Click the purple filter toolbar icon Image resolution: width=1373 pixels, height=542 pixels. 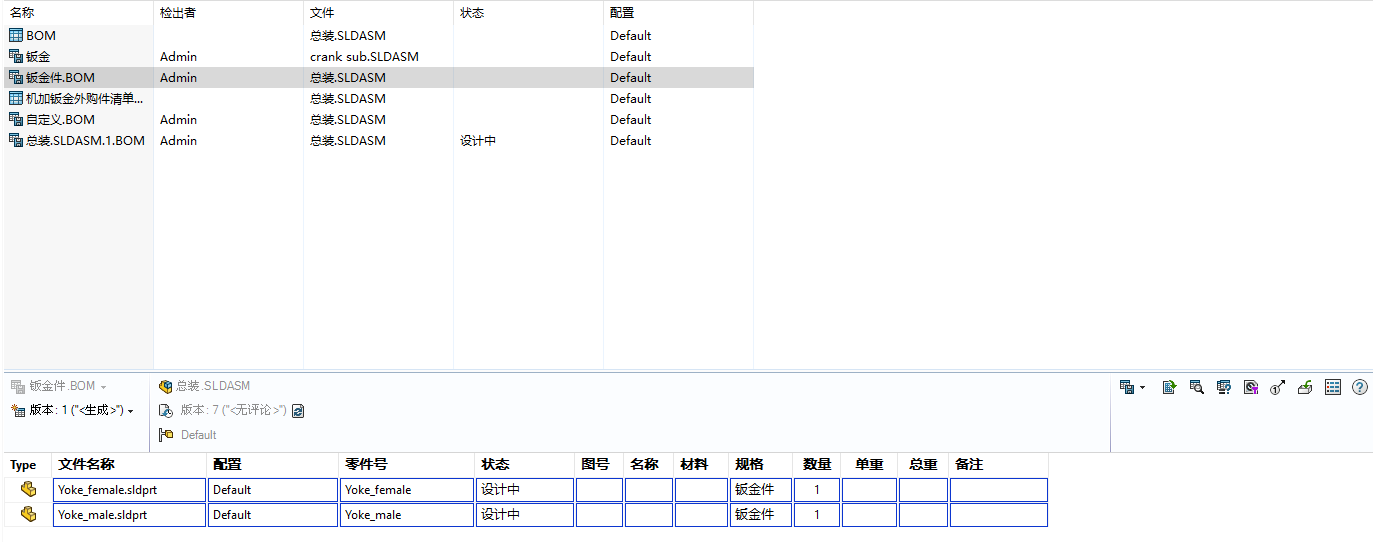pyautogui.click(x=1250, y=387)
